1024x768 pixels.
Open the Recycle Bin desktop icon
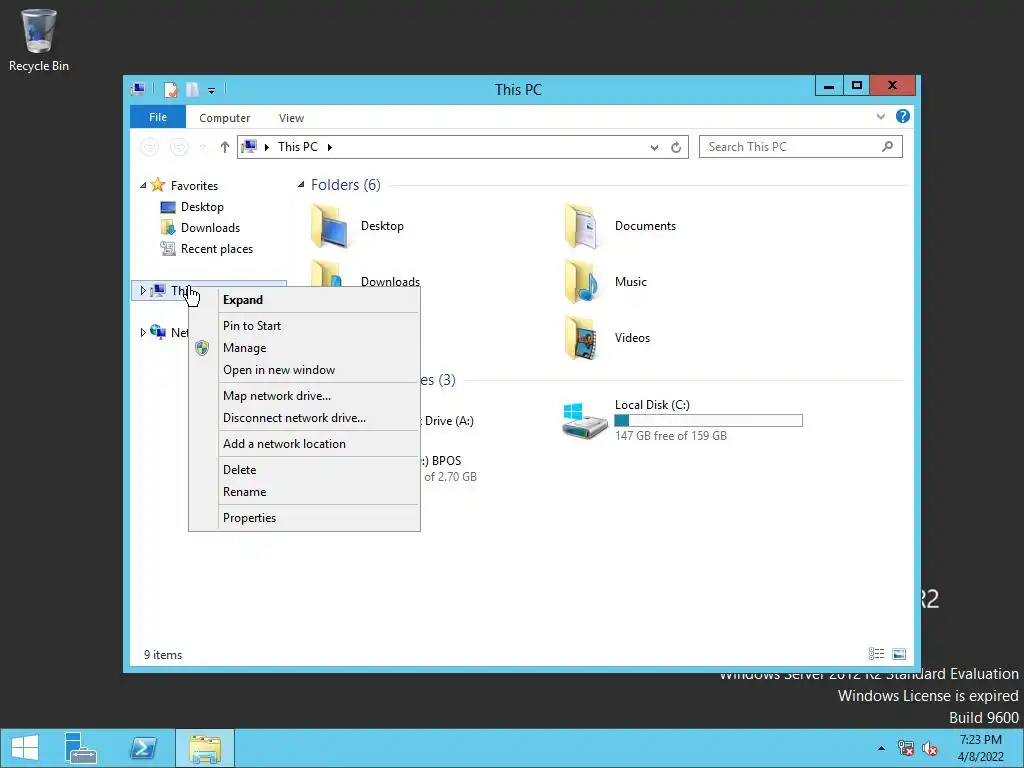coord(39,39)
